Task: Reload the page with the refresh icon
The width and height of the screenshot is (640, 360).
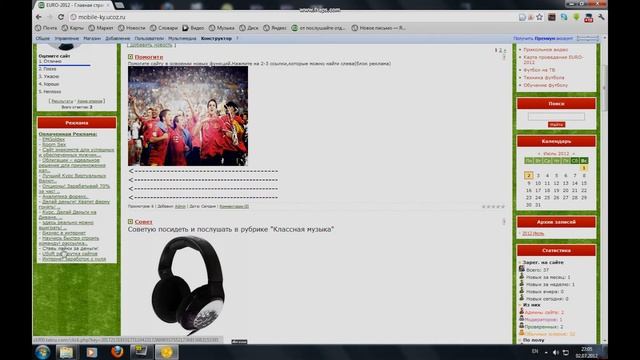Action: tap(61, 17)
